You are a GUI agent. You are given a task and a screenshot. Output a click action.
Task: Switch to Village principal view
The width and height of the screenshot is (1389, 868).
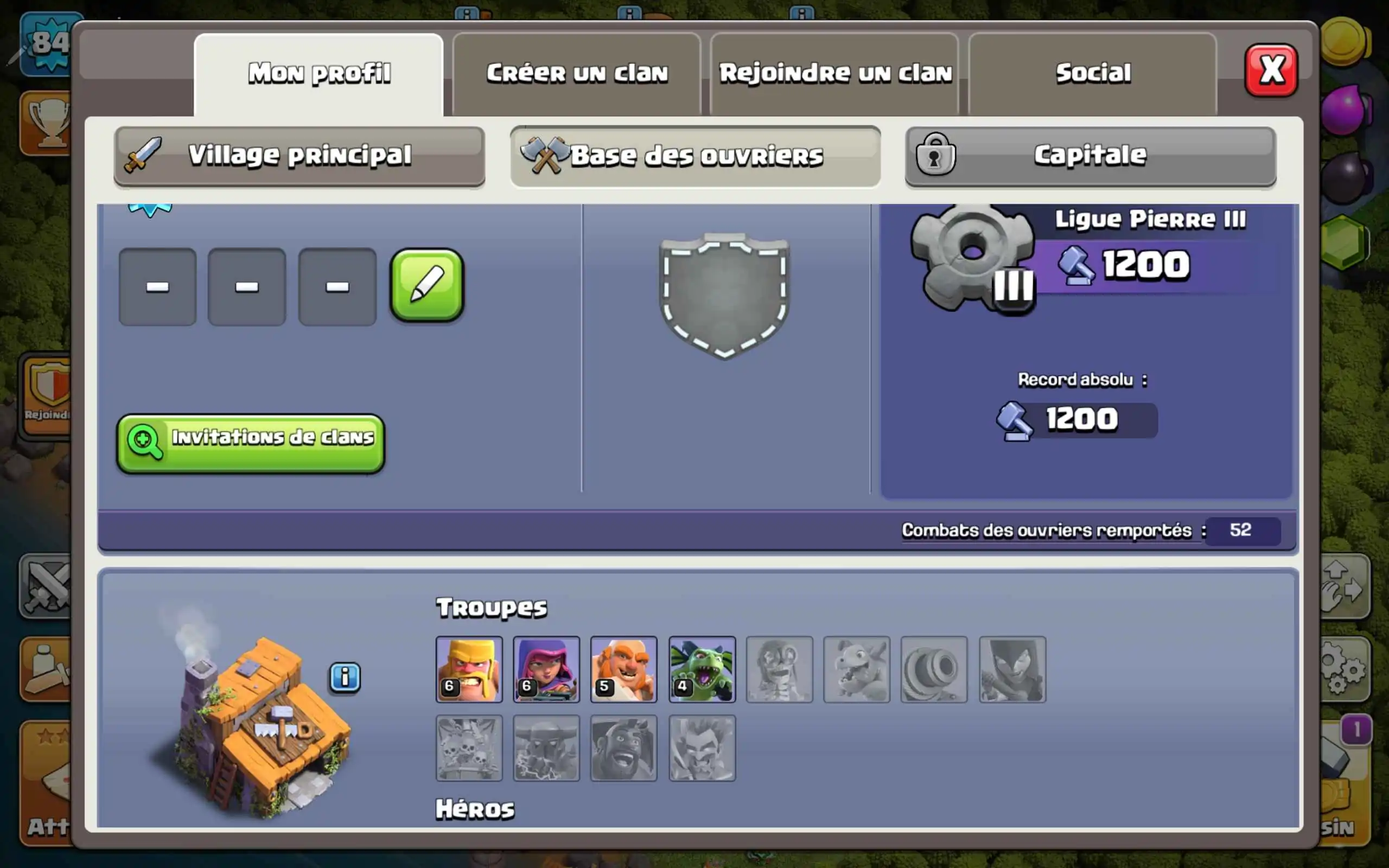(x=299, y=156)
